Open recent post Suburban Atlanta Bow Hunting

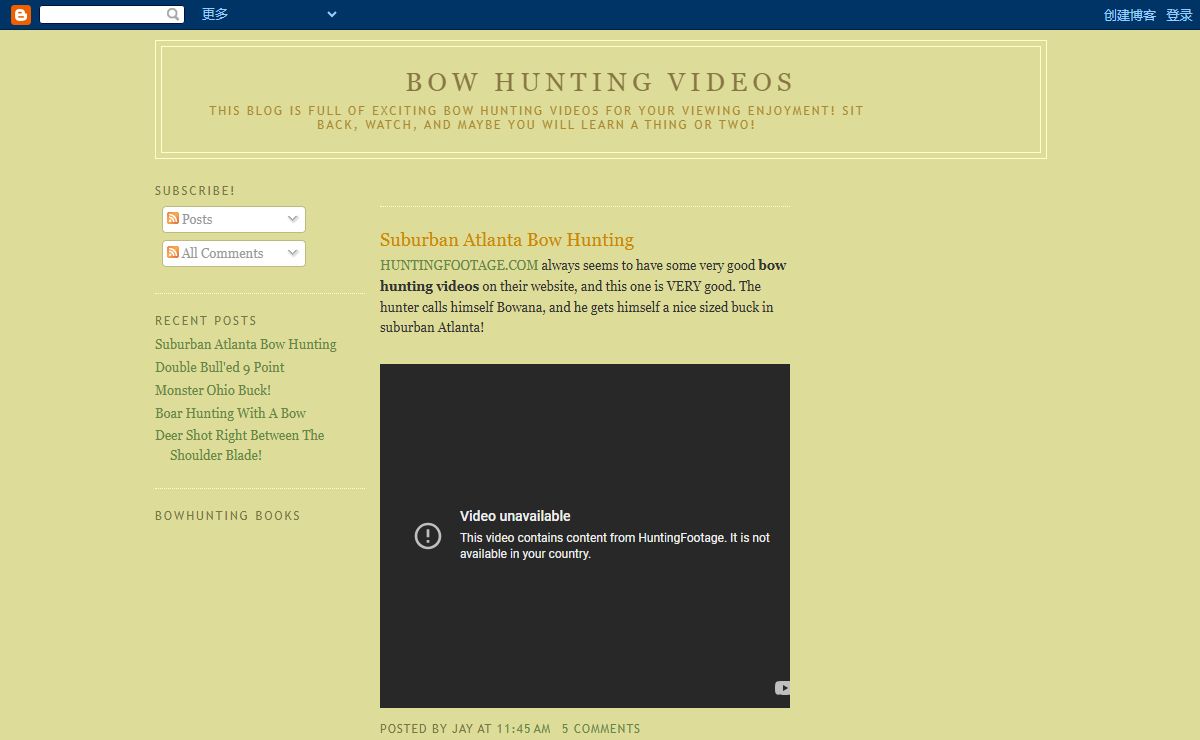pos(246,344)
